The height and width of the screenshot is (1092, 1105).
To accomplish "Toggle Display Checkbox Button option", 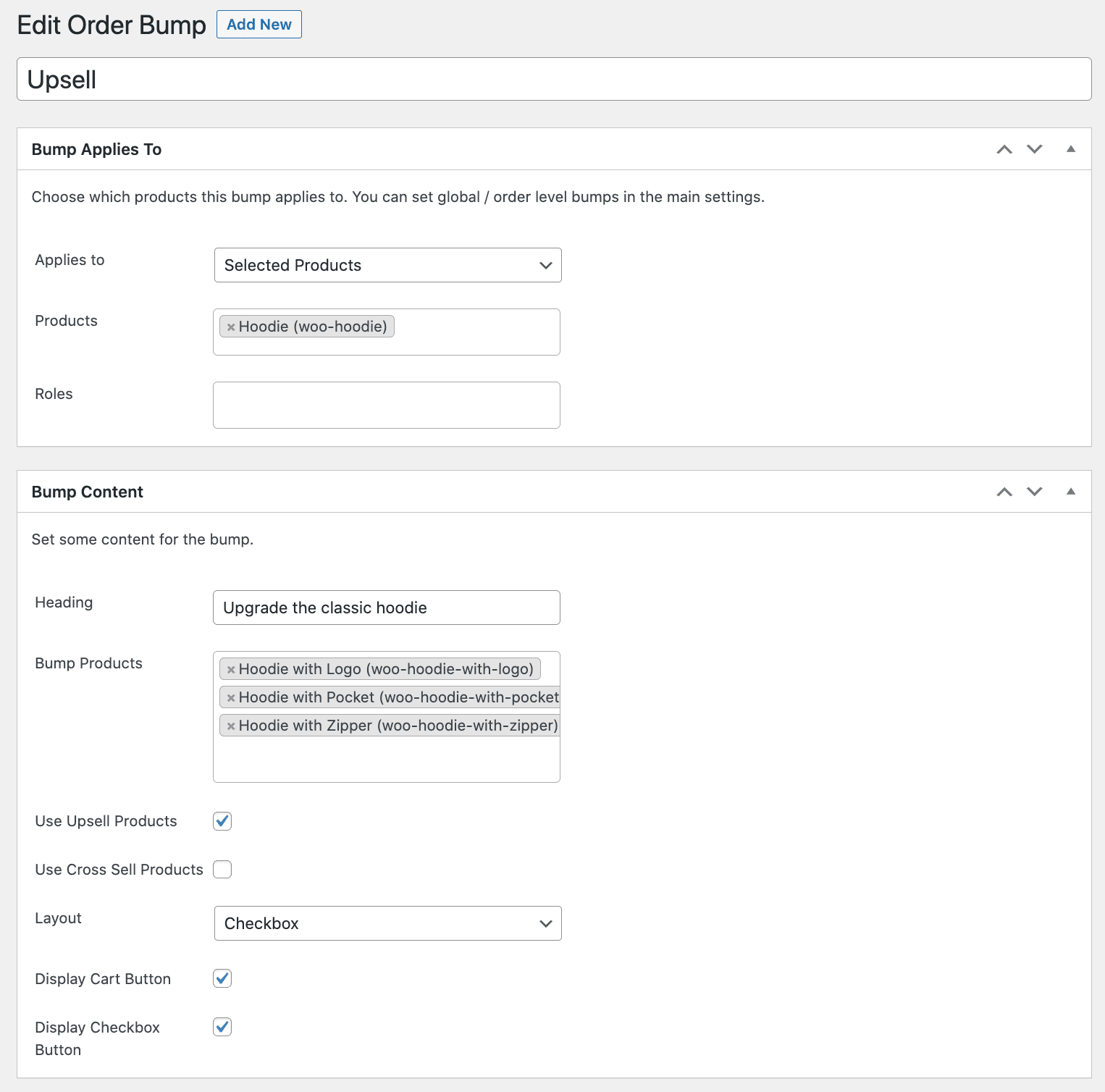I will click(x=222, y=1028).
